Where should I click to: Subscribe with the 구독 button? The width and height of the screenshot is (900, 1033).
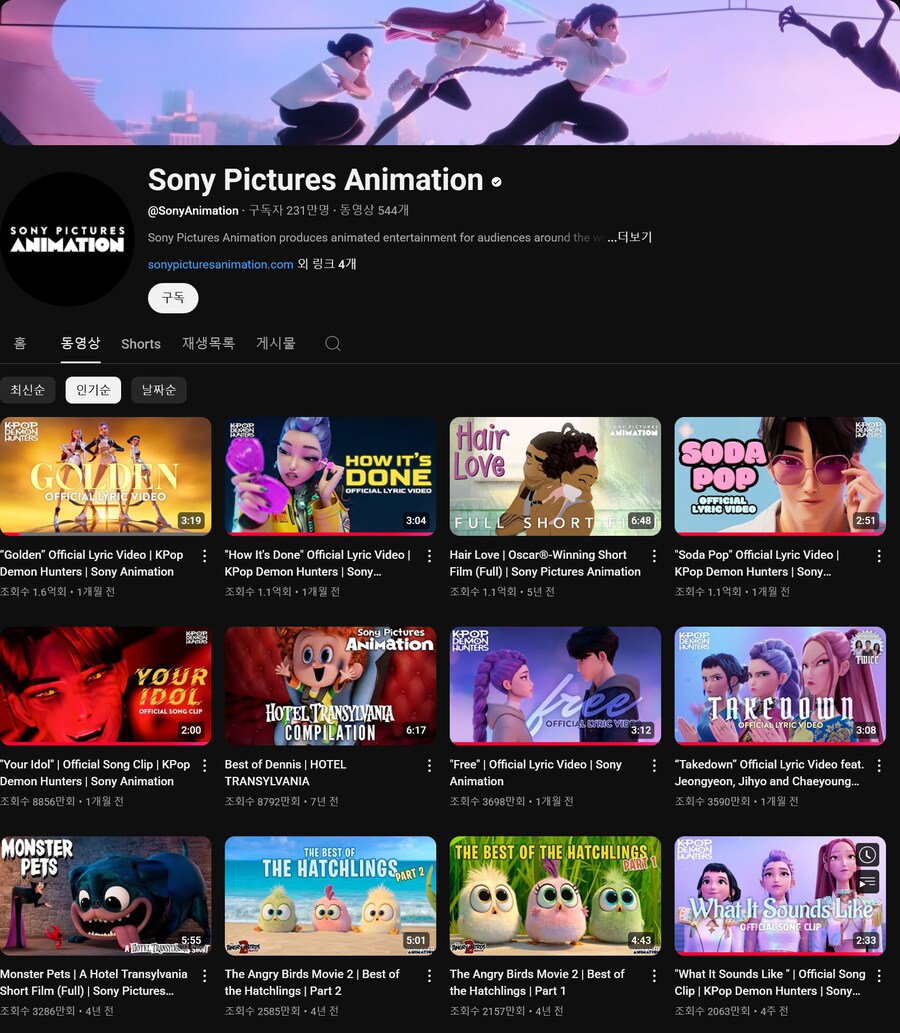pyautogui.click(x=173, y=298)
